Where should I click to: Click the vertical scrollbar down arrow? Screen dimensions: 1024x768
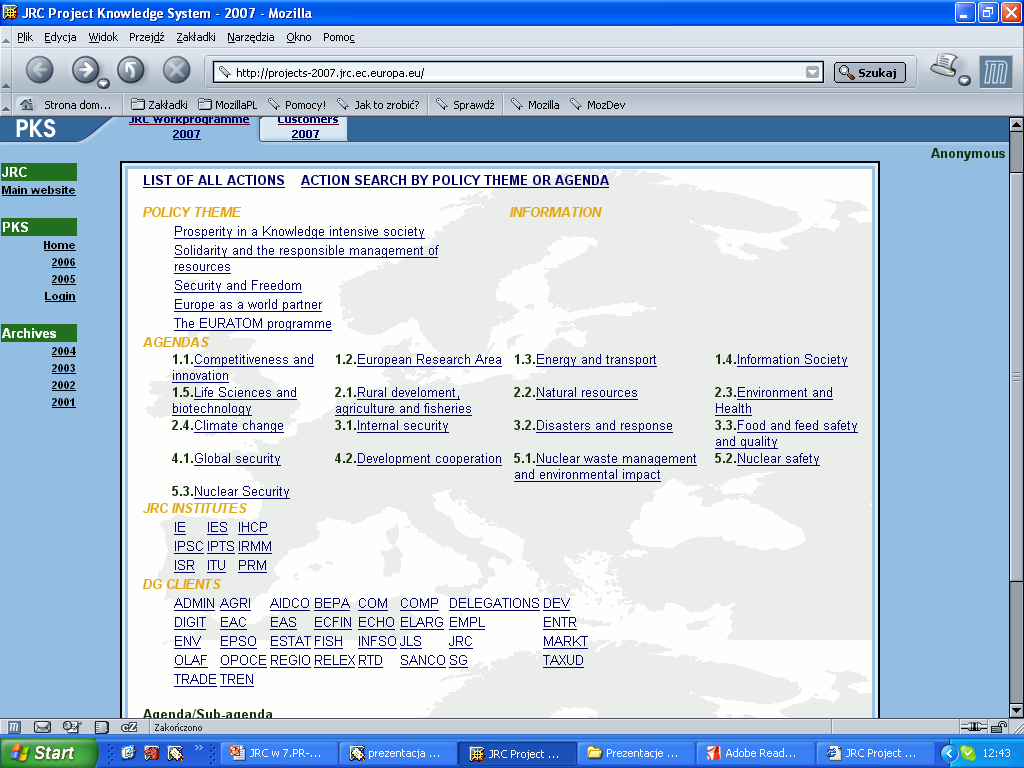(1016, 711)
